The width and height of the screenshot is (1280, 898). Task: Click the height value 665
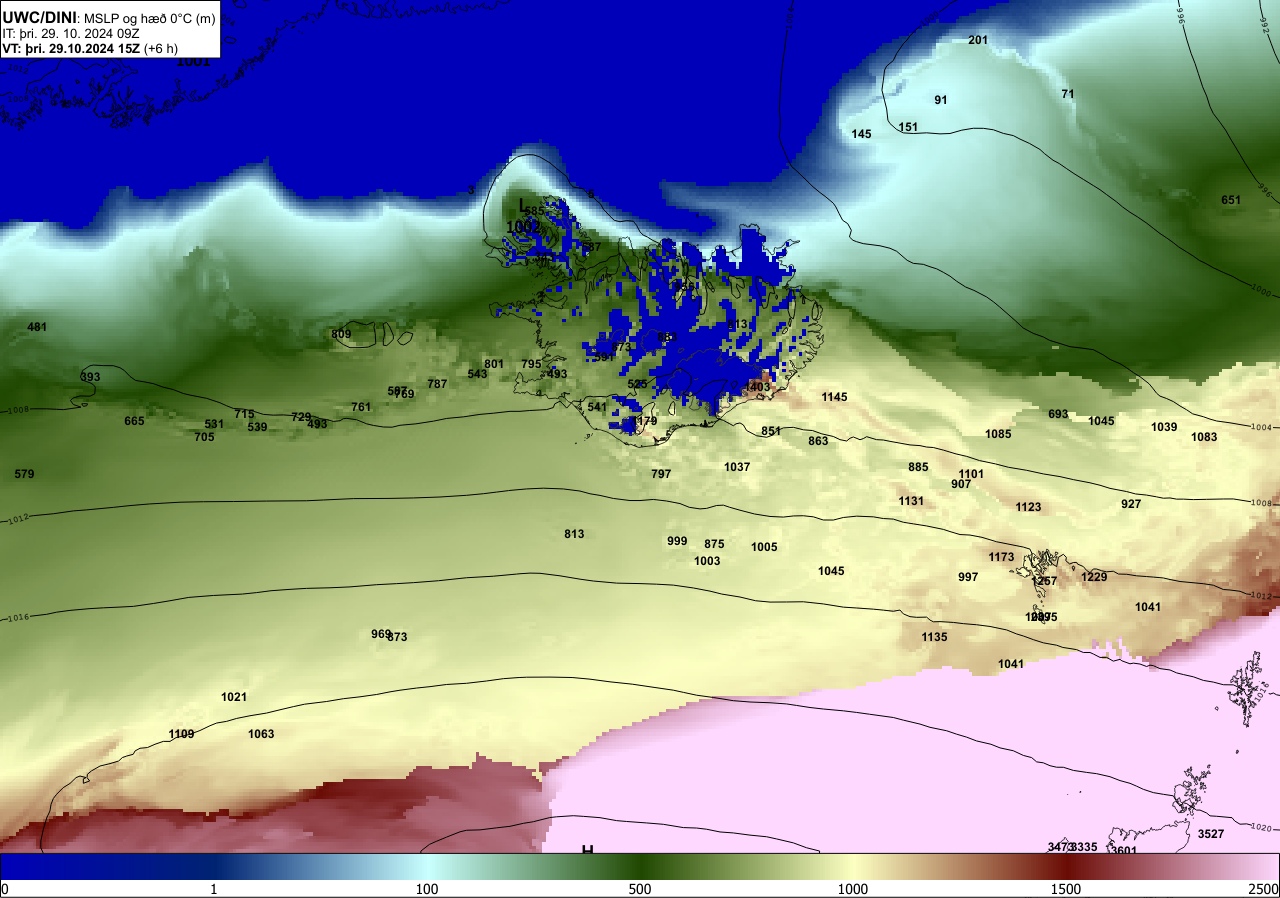coord(134,421)
